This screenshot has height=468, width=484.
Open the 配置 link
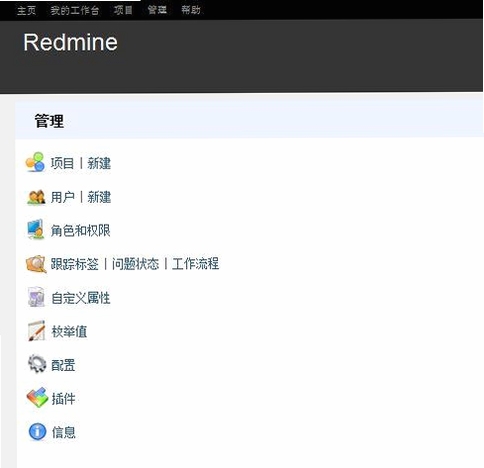(63, 365)
